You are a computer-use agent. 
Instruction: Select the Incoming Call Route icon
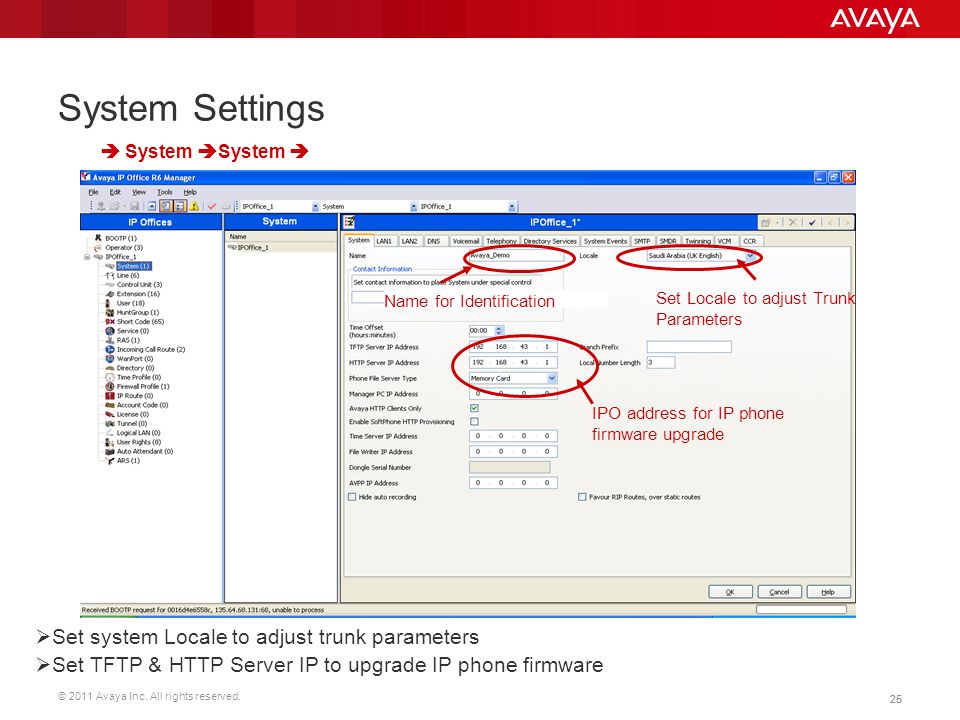pos(110,350)
